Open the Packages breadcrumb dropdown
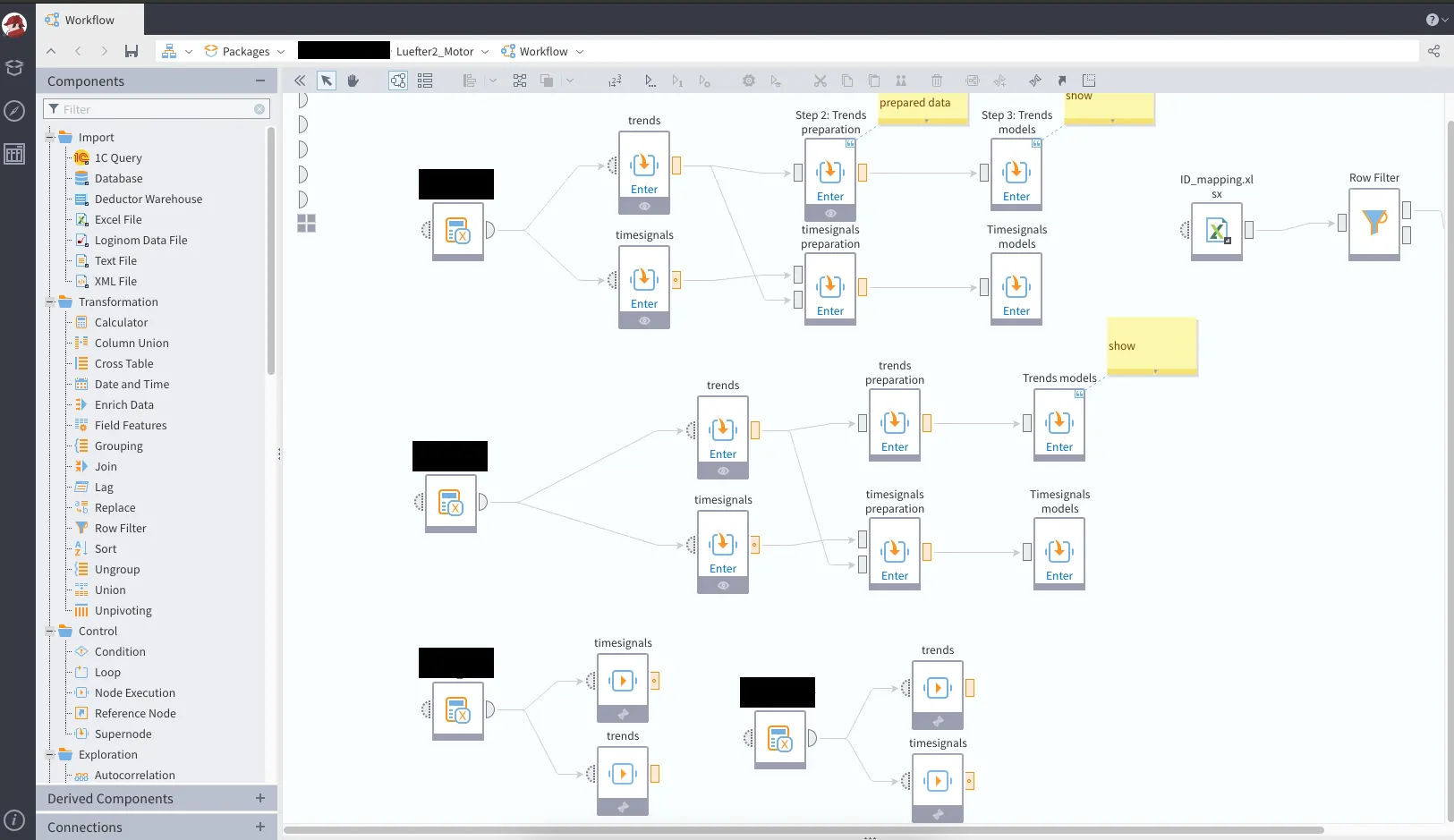 point(281,52)
